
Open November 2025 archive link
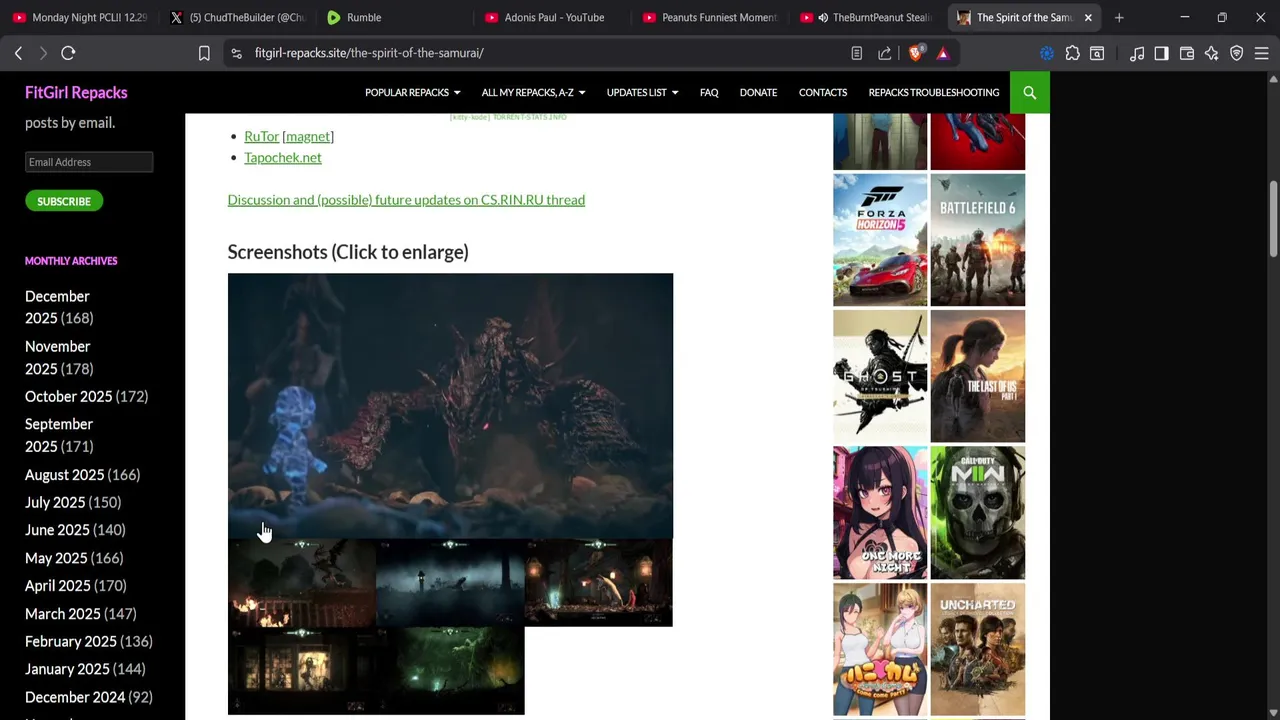57,357
